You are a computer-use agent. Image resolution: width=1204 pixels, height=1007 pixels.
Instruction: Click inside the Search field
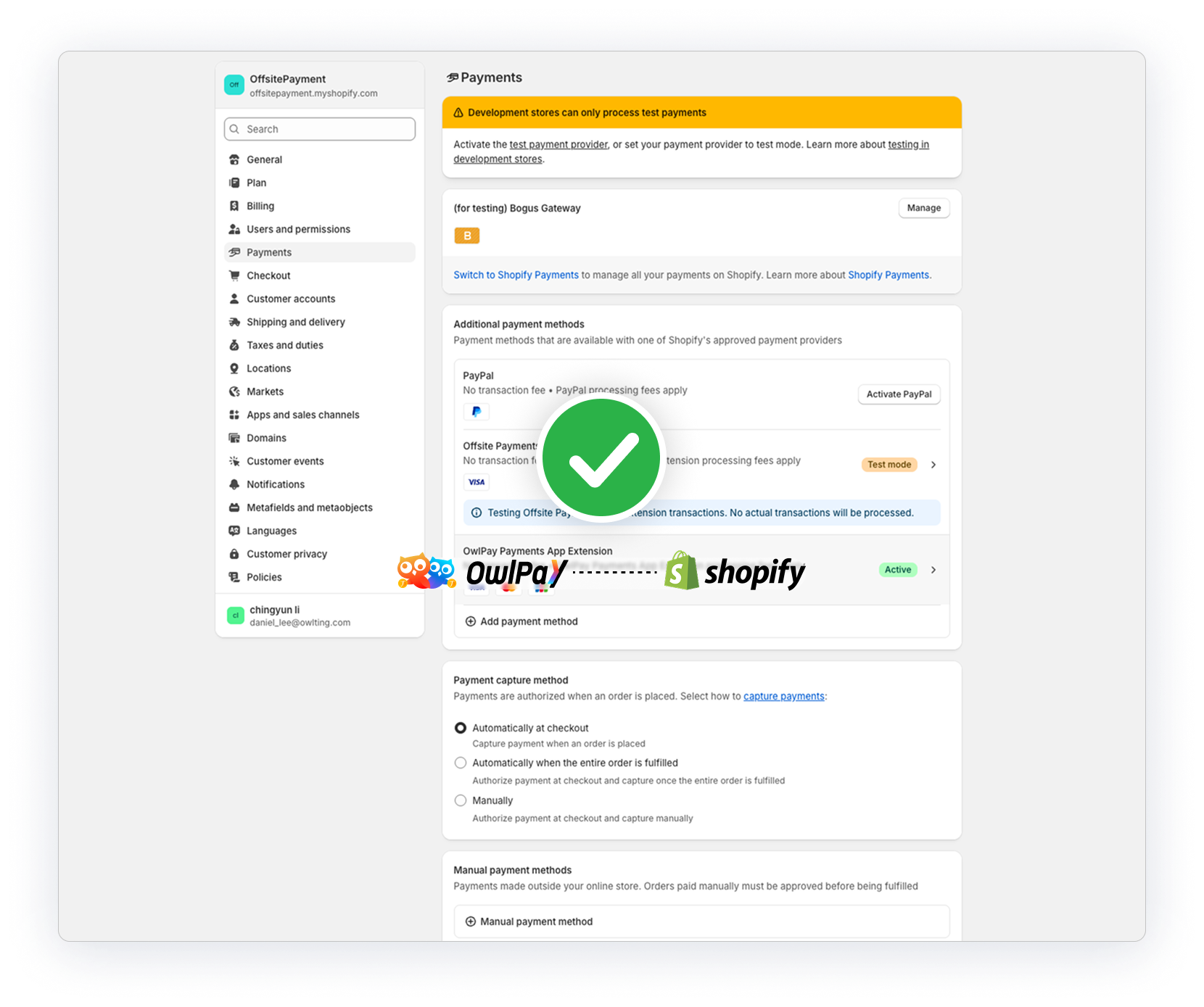point(319,129)
